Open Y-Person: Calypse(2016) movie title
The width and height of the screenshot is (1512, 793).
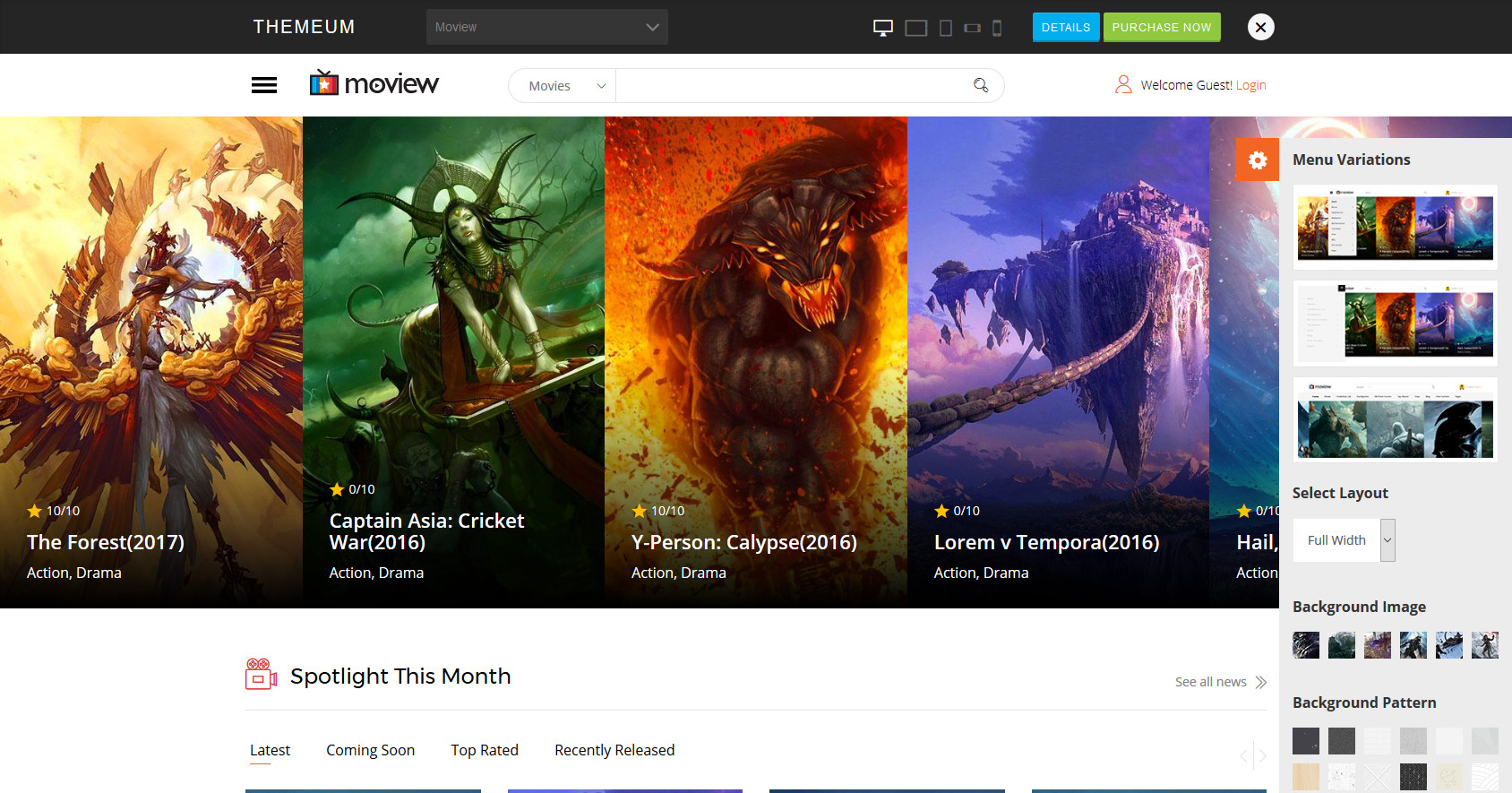point(744,542)
